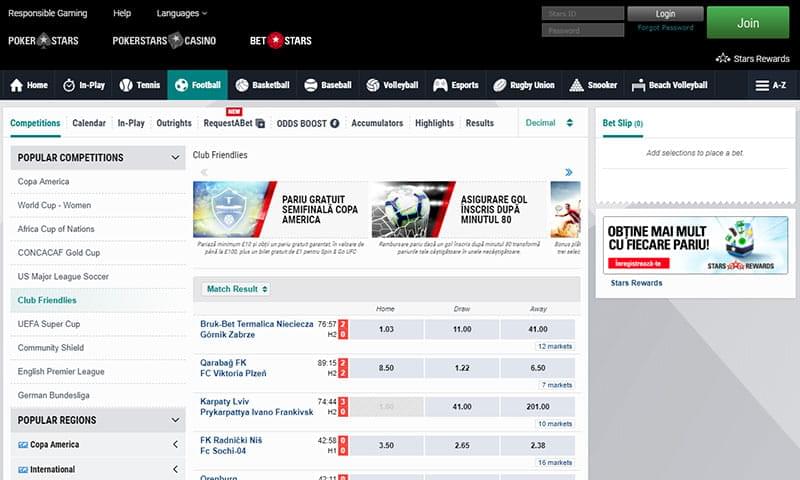
Task: Switch to the Calendar tab
Action: click(x=89, y=123)
